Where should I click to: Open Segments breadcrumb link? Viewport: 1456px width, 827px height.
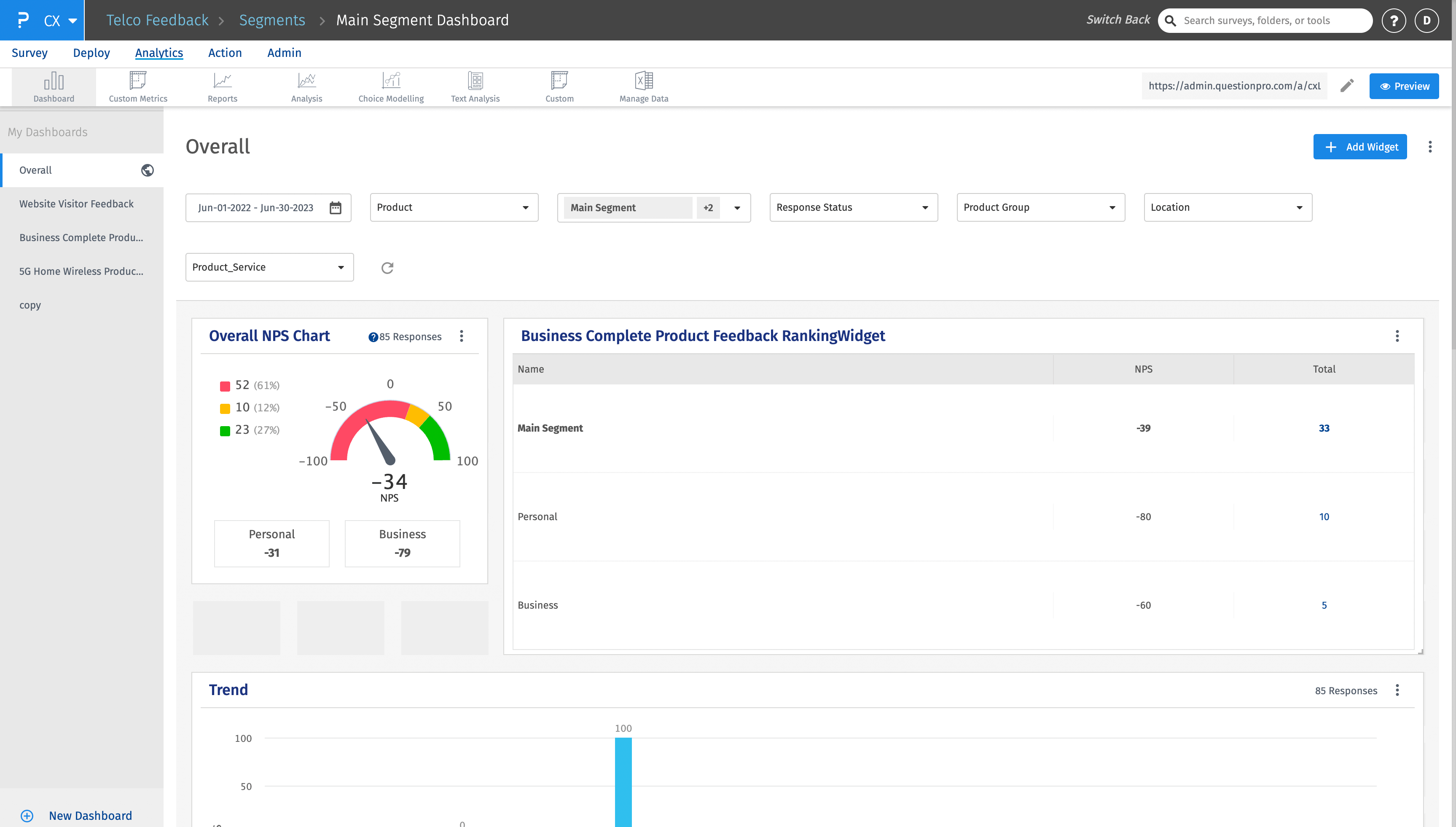pos(272,21)
